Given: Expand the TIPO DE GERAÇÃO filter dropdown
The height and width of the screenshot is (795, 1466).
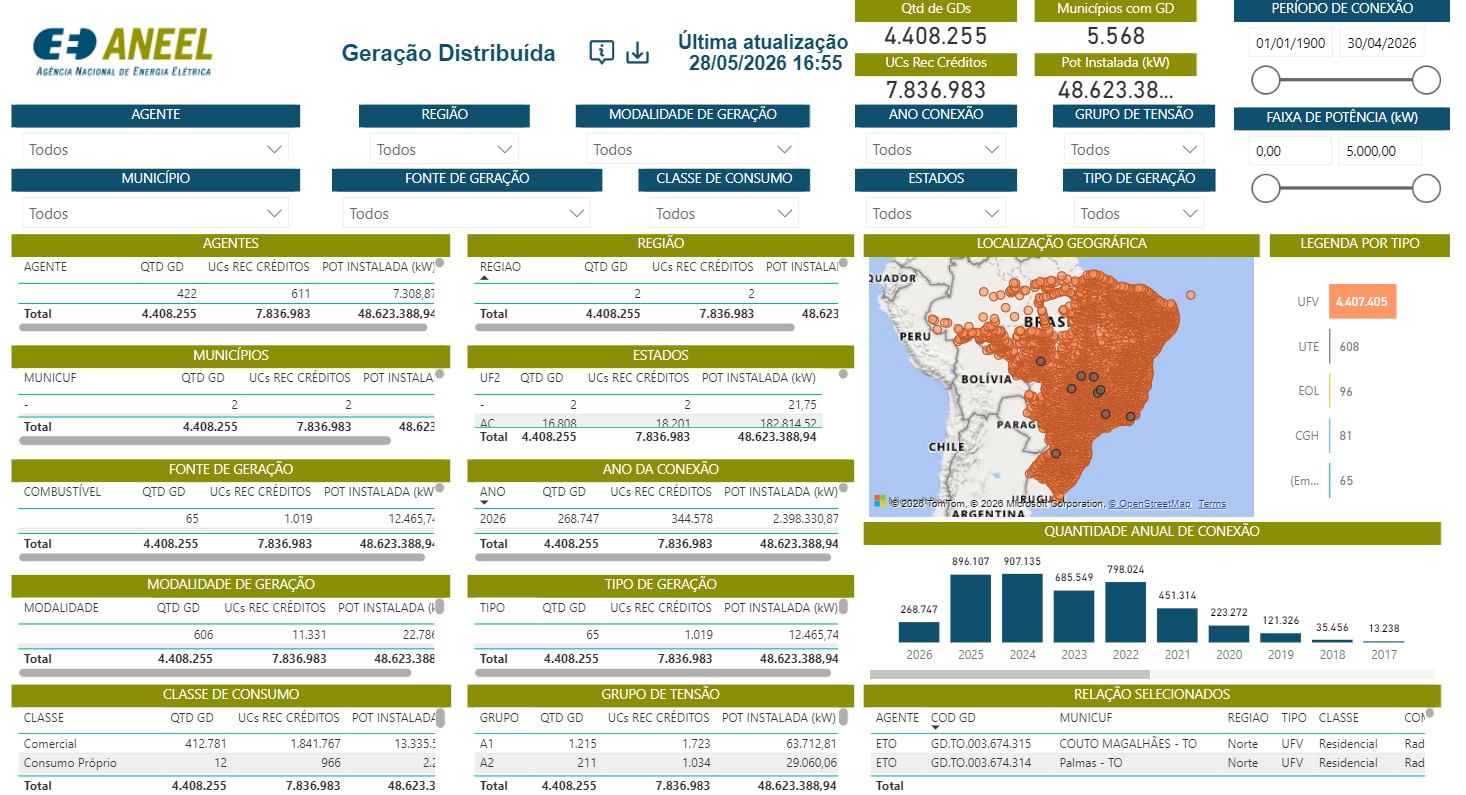Looking at the screenshot, I should point(1138,214).
